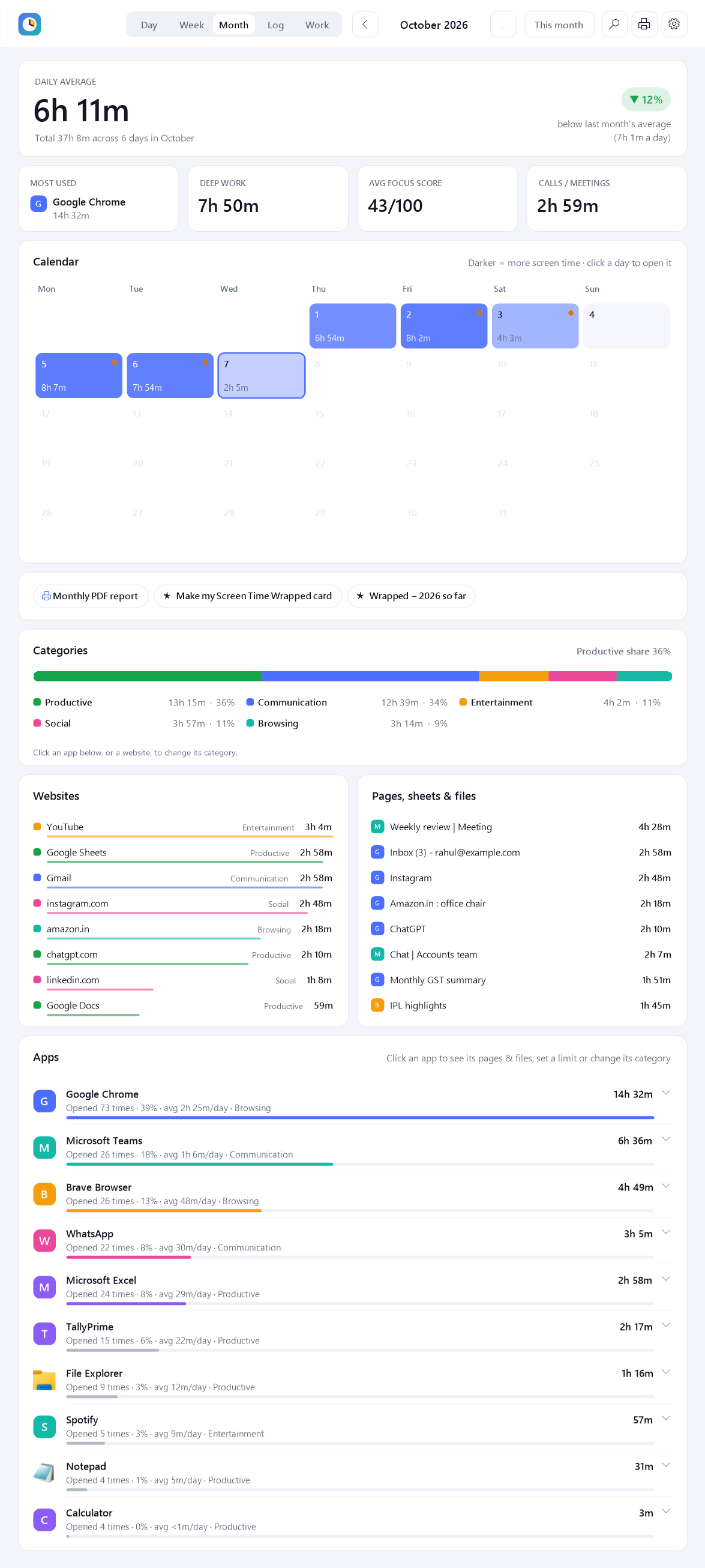Expand the WhatsApp app row

(x=666, y=1232)
